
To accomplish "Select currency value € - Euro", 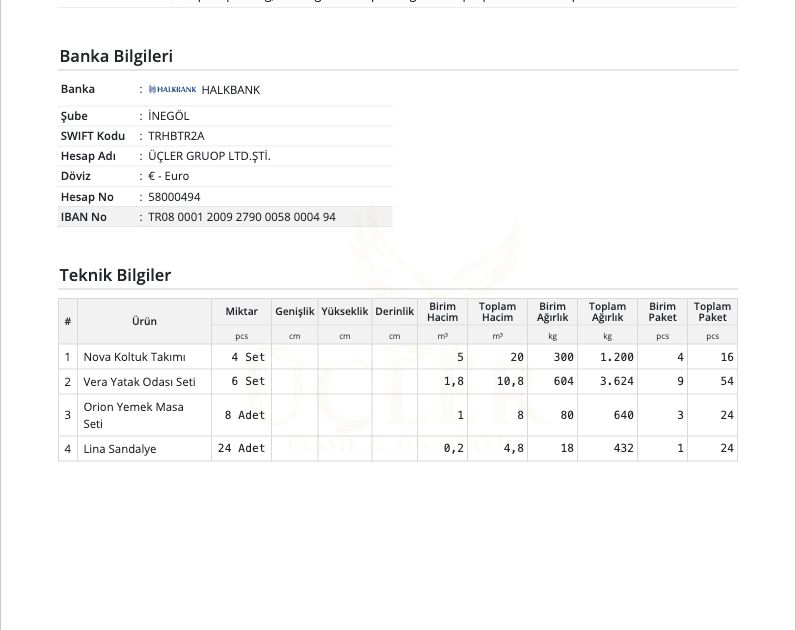I will (169, 176).
